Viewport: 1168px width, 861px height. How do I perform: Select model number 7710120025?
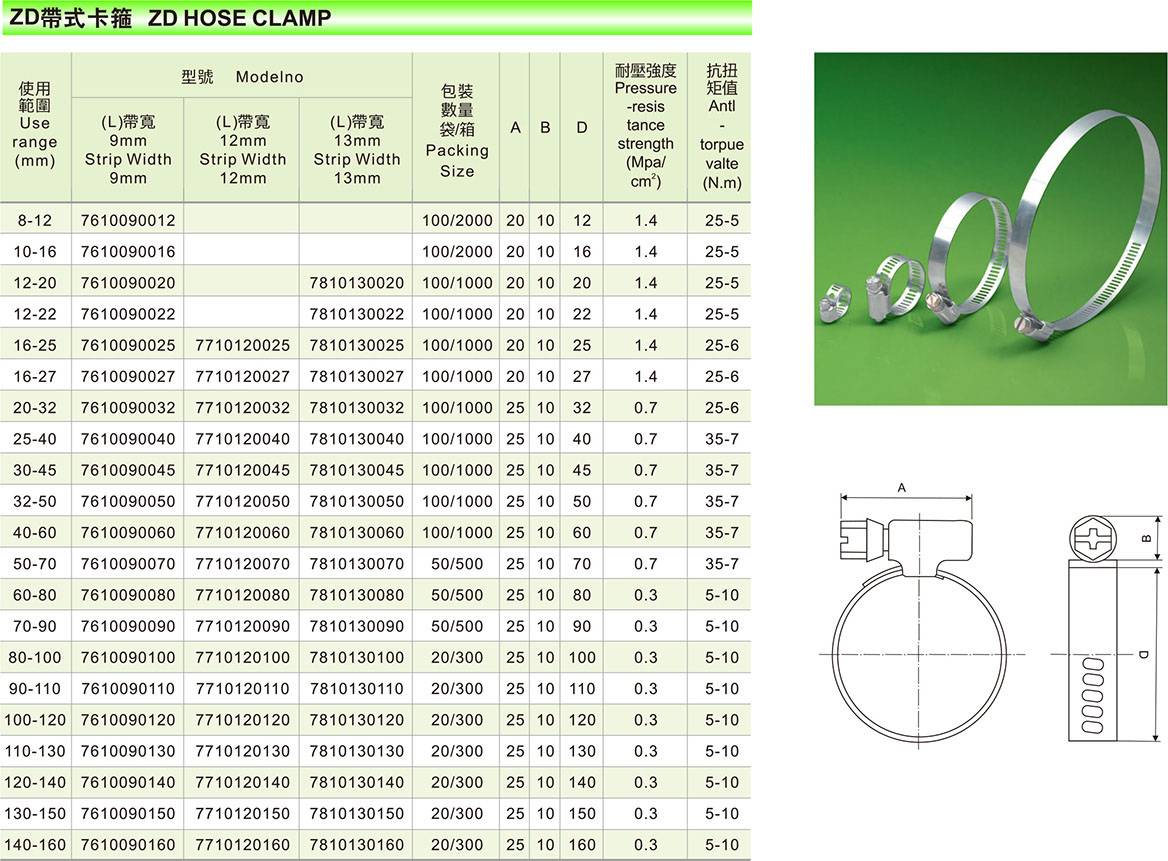tap(242, 346)
